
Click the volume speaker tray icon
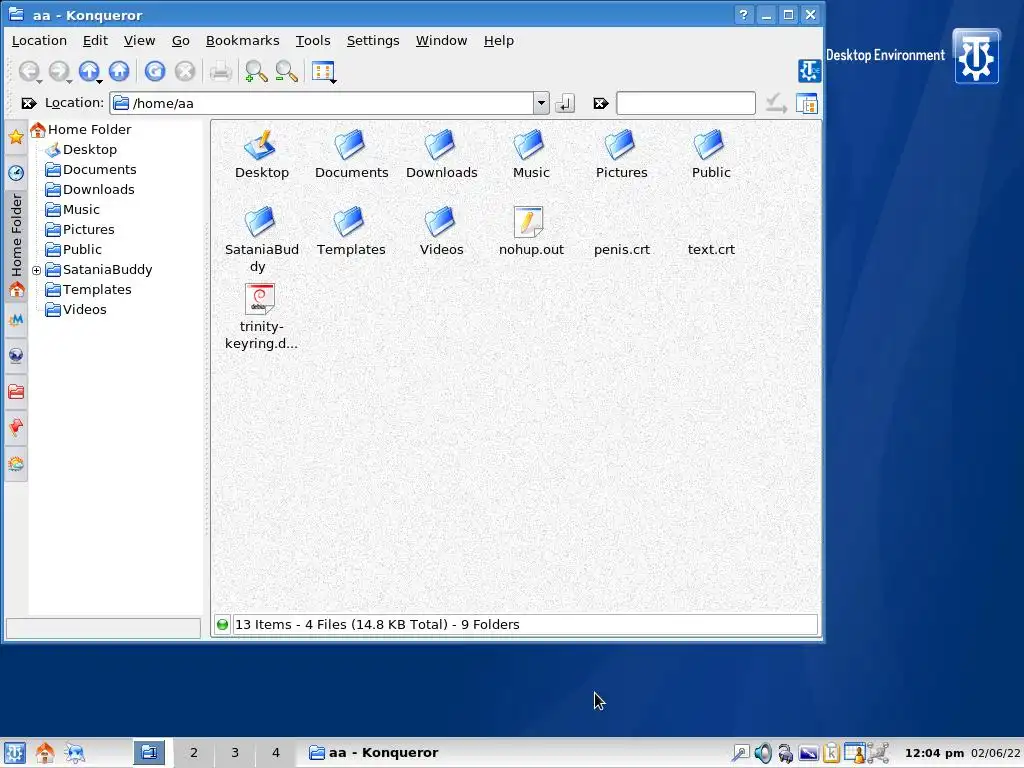tap(763, 754)
